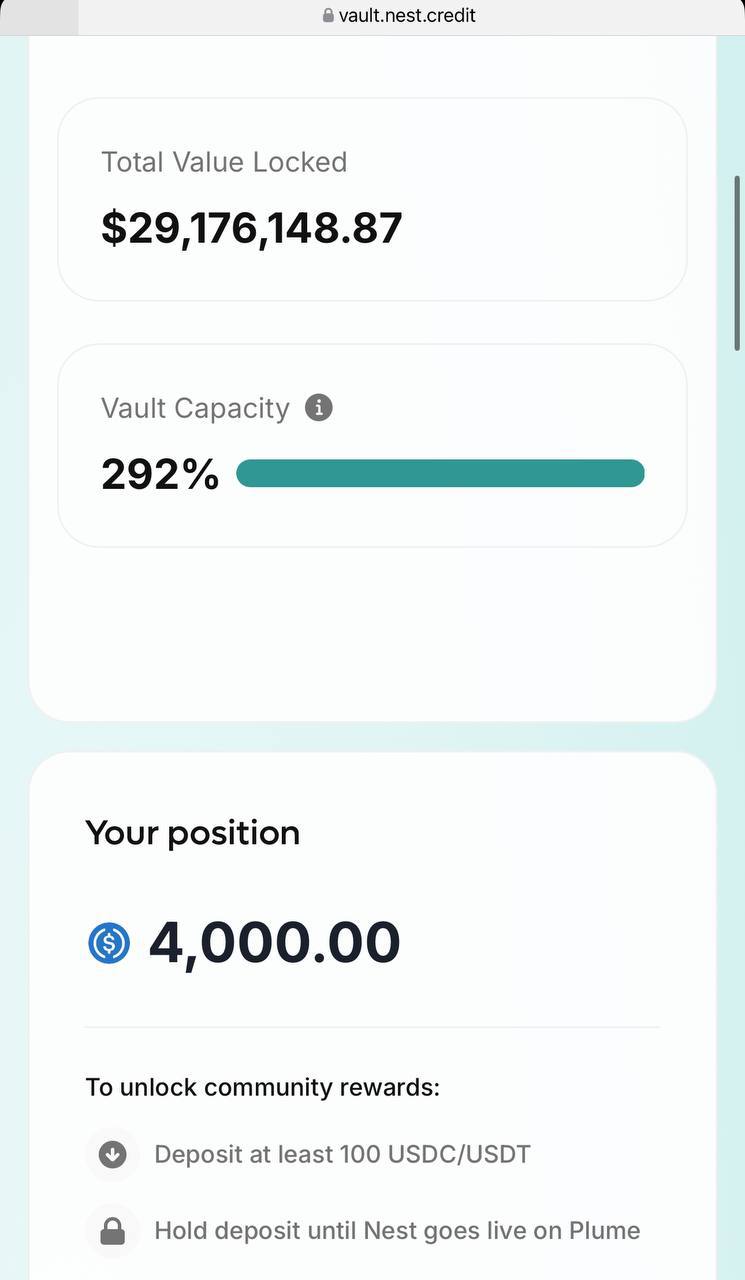Click the 4,000.00 position amount
The width and height of the screenshot is (745, 1280).
pos(275,942)
